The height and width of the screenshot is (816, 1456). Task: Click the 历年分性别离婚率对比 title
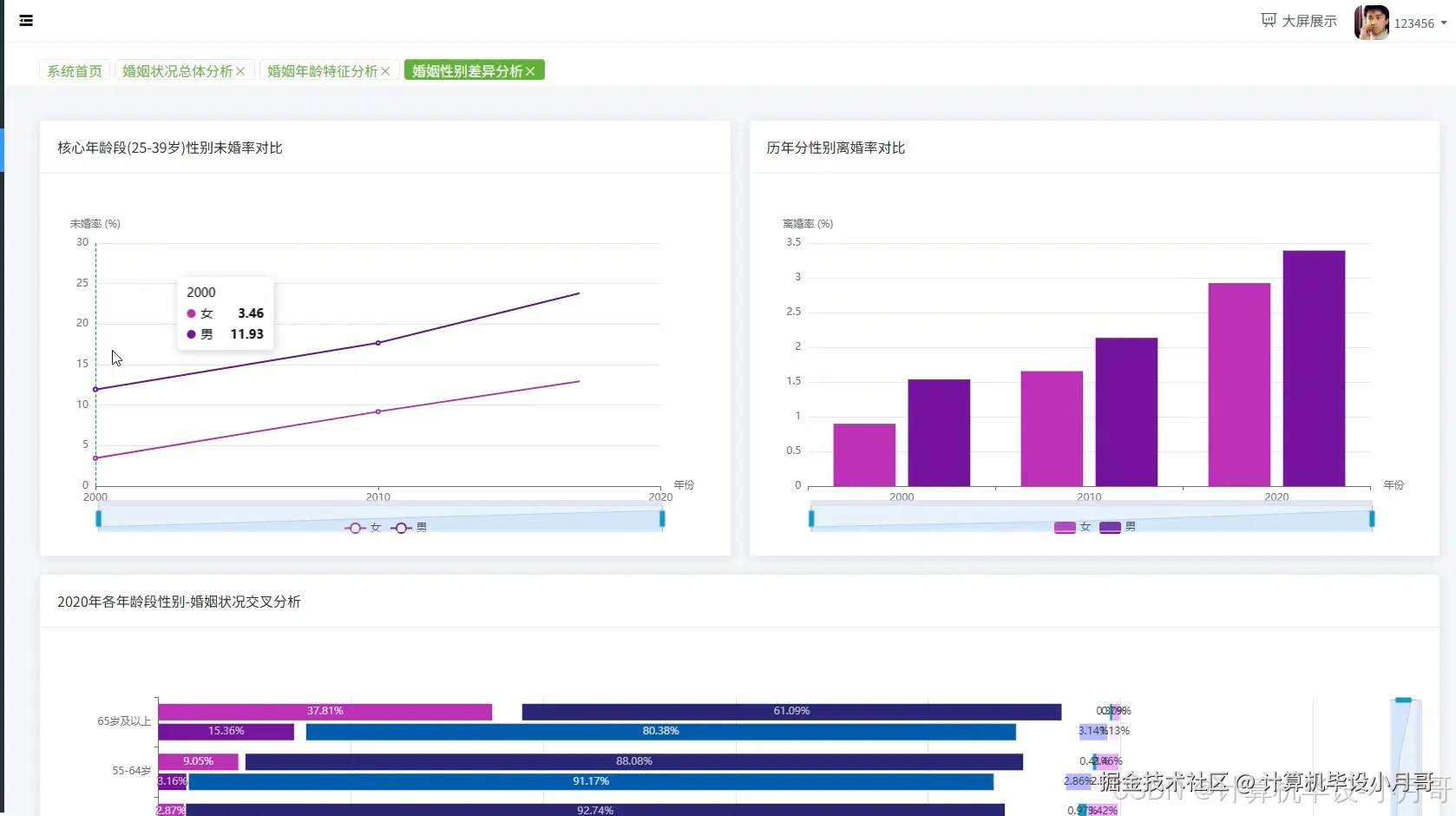836,148
